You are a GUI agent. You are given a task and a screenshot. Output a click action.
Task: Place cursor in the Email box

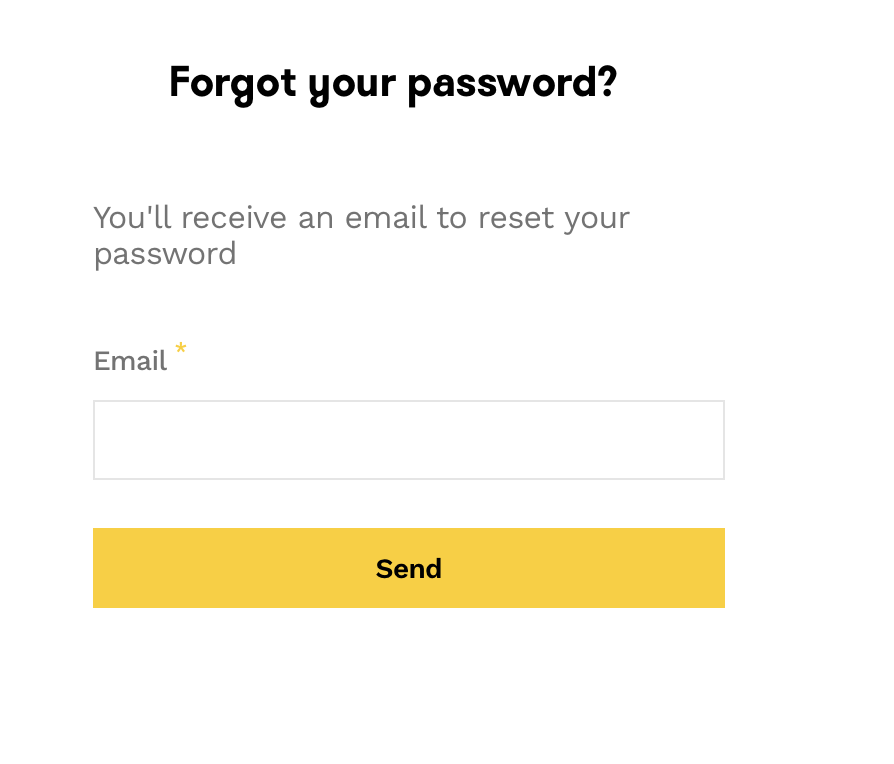[x=408, y=440]
